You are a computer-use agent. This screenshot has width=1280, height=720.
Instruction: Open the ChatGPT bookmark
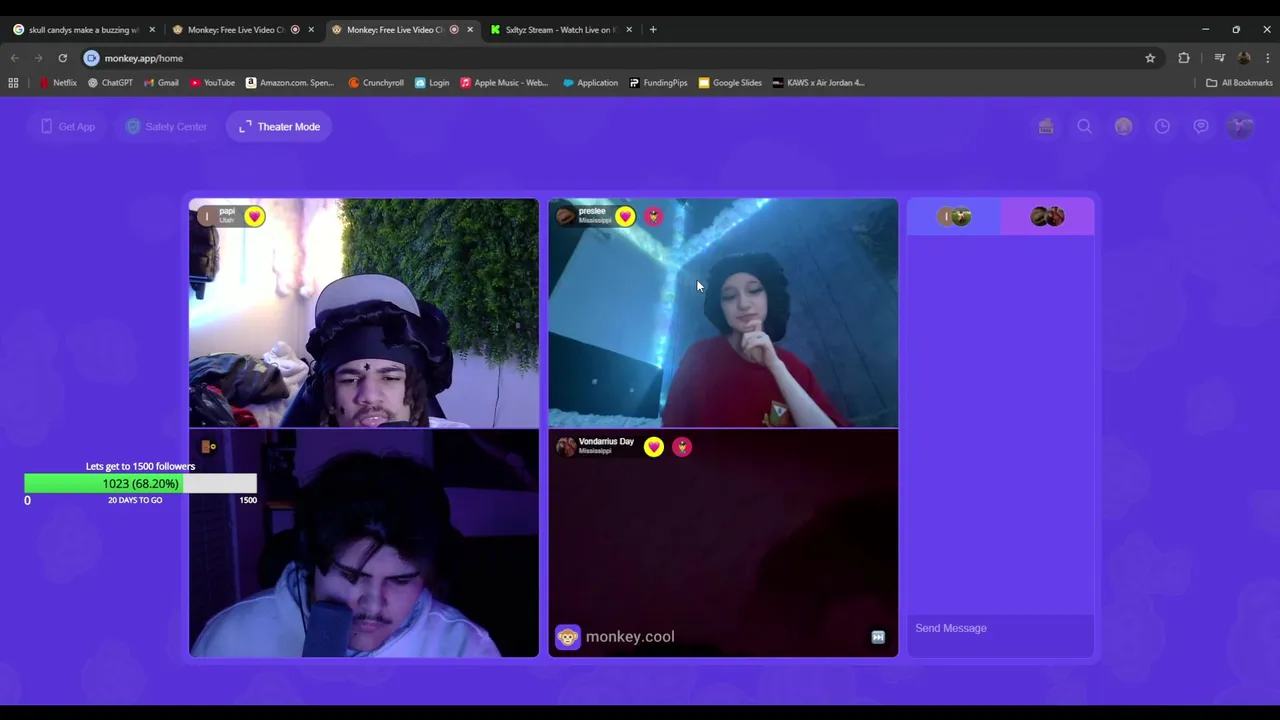[x=110, y=83]
